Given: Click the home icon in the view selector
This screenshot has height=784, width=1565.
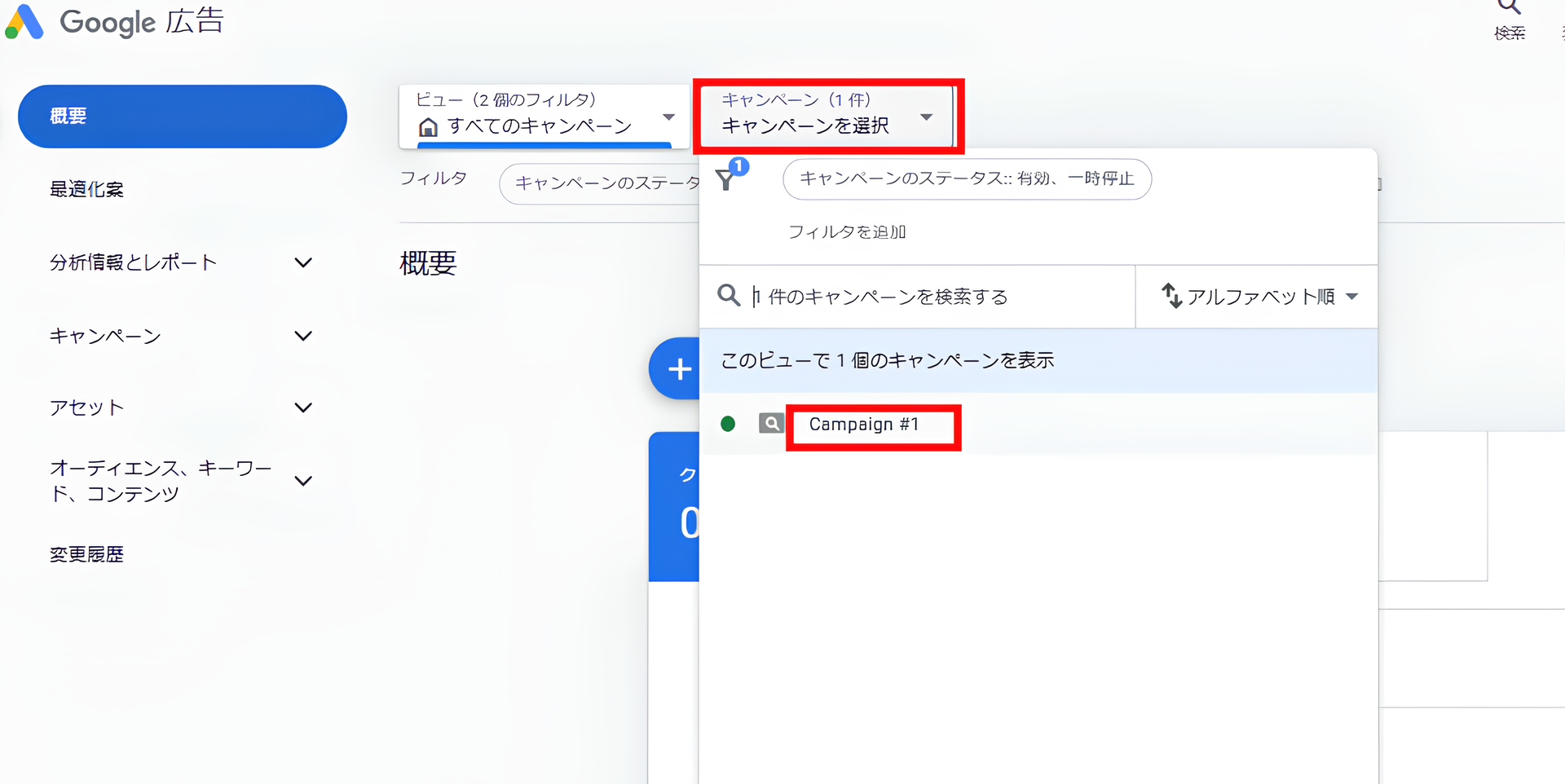Looking at the screenshot, I should click(x=428, y=126).
